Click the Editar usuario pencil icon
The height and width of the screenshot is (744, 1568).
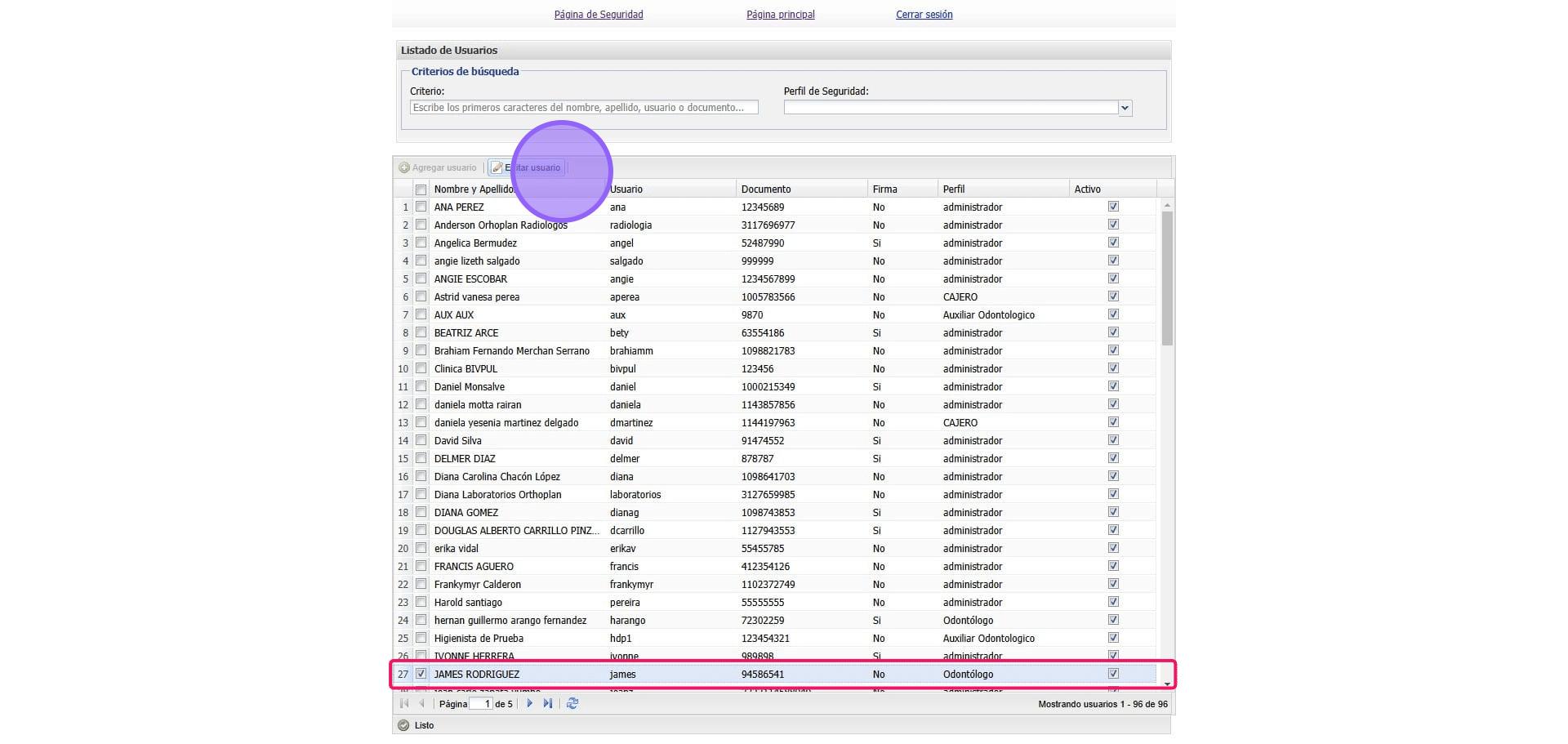pyautogui.click(x=497, y=167)
